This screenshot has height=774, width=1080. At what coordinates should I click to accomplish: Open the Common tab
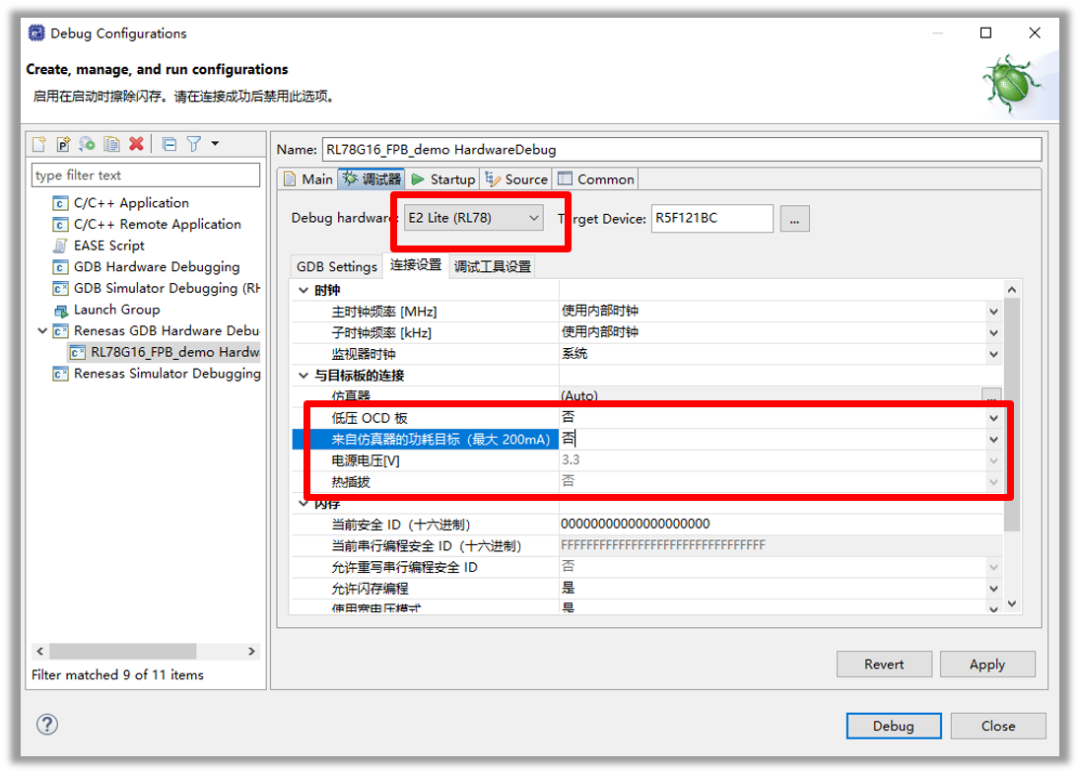point(596,180)
